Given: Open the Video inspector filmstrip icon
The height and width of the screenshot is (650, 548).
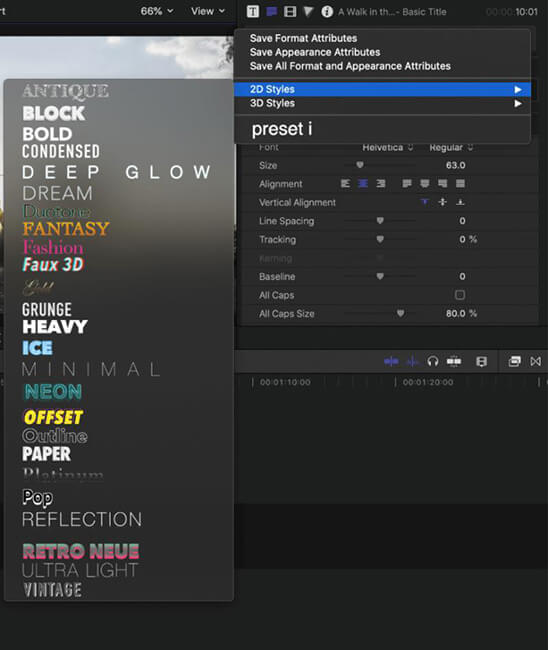Looking at the screenshot, I should (x=289, y=11).
